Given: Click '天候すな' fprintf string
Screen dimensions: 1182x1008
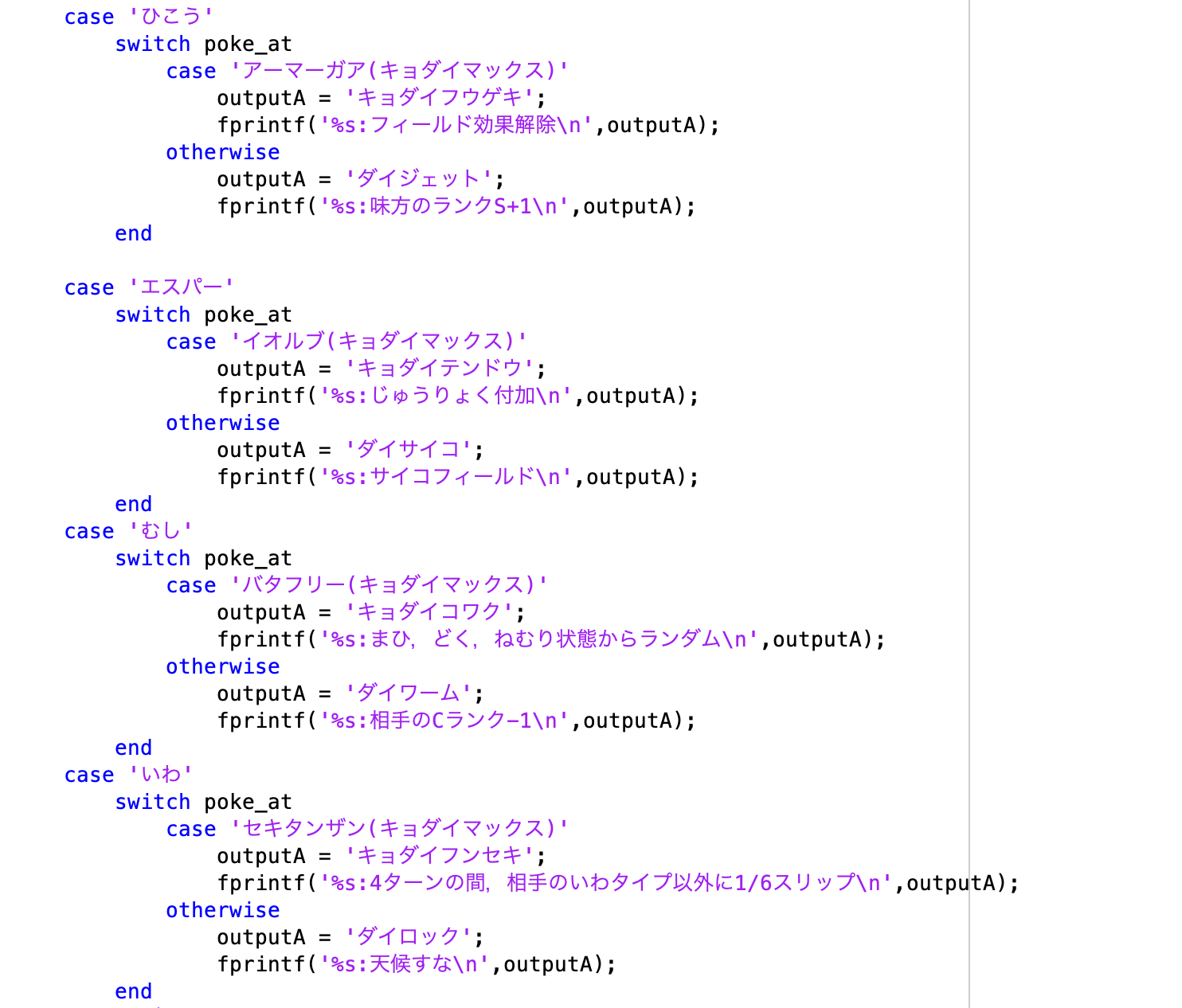Looking at the screenshot, I should [x=405, y=964].
